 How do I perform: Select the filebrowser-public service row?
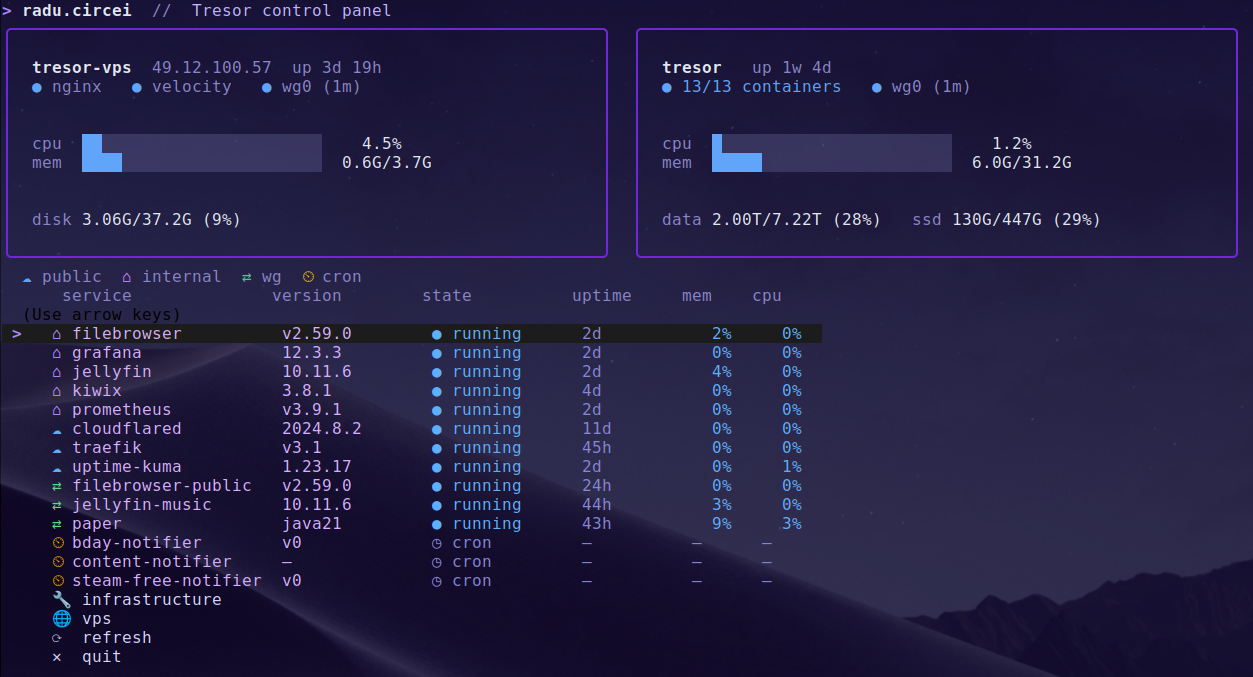point(162,485)
